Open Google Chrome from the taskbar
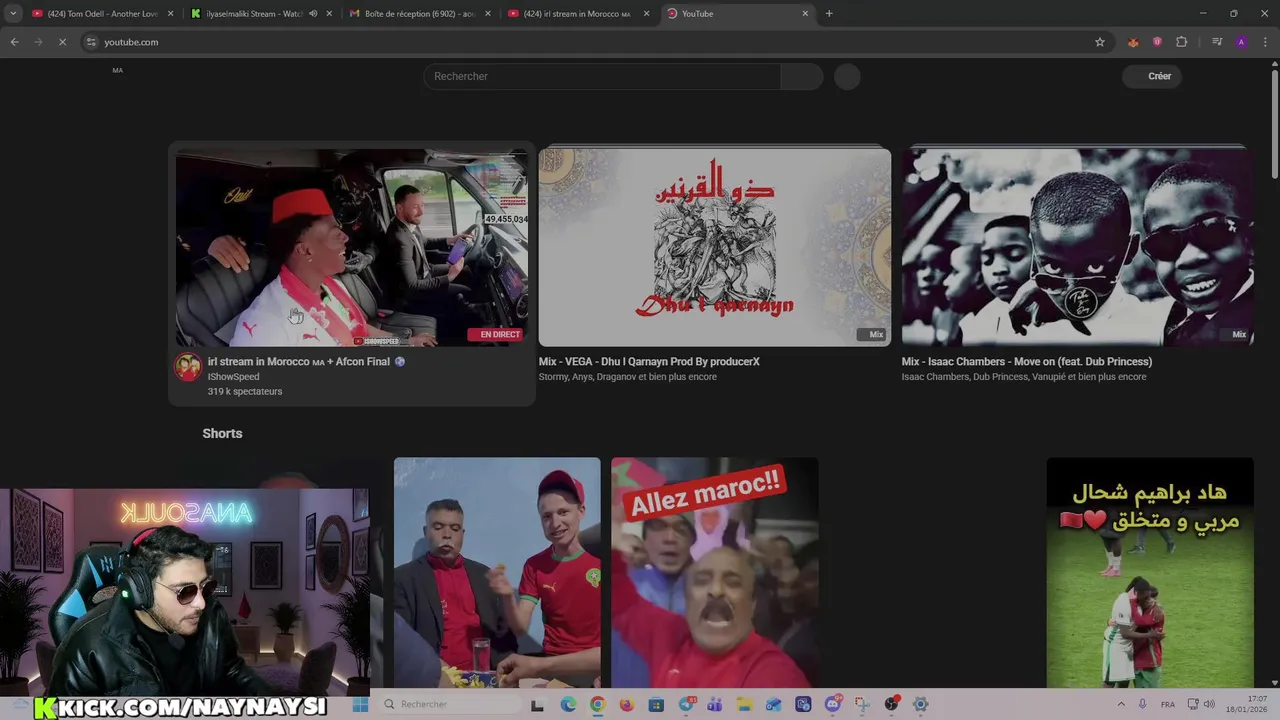 [597, 704]
